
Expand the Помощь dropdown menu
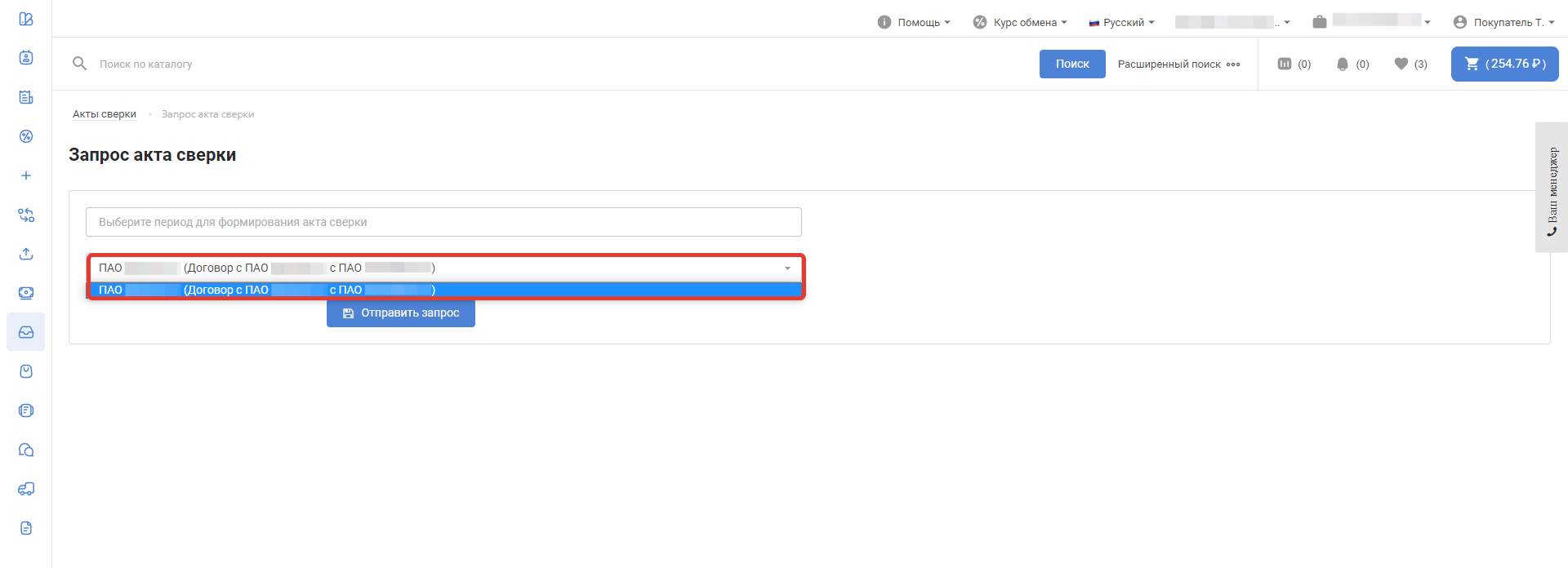tap(914, 22)
